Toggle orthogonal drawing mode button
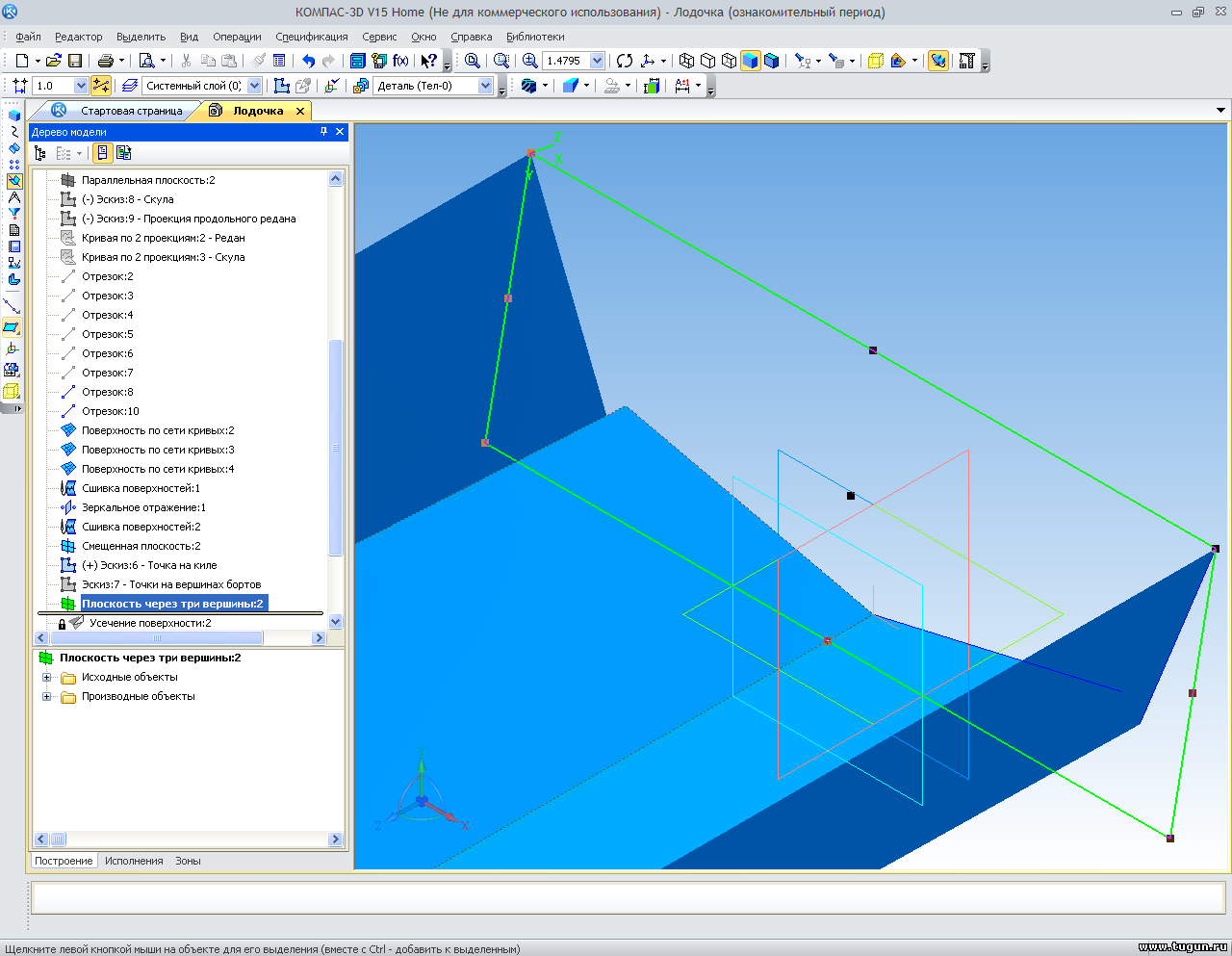Image resolution: width=1232 pixels, height=956 pixels. click(x=100, y=86)
